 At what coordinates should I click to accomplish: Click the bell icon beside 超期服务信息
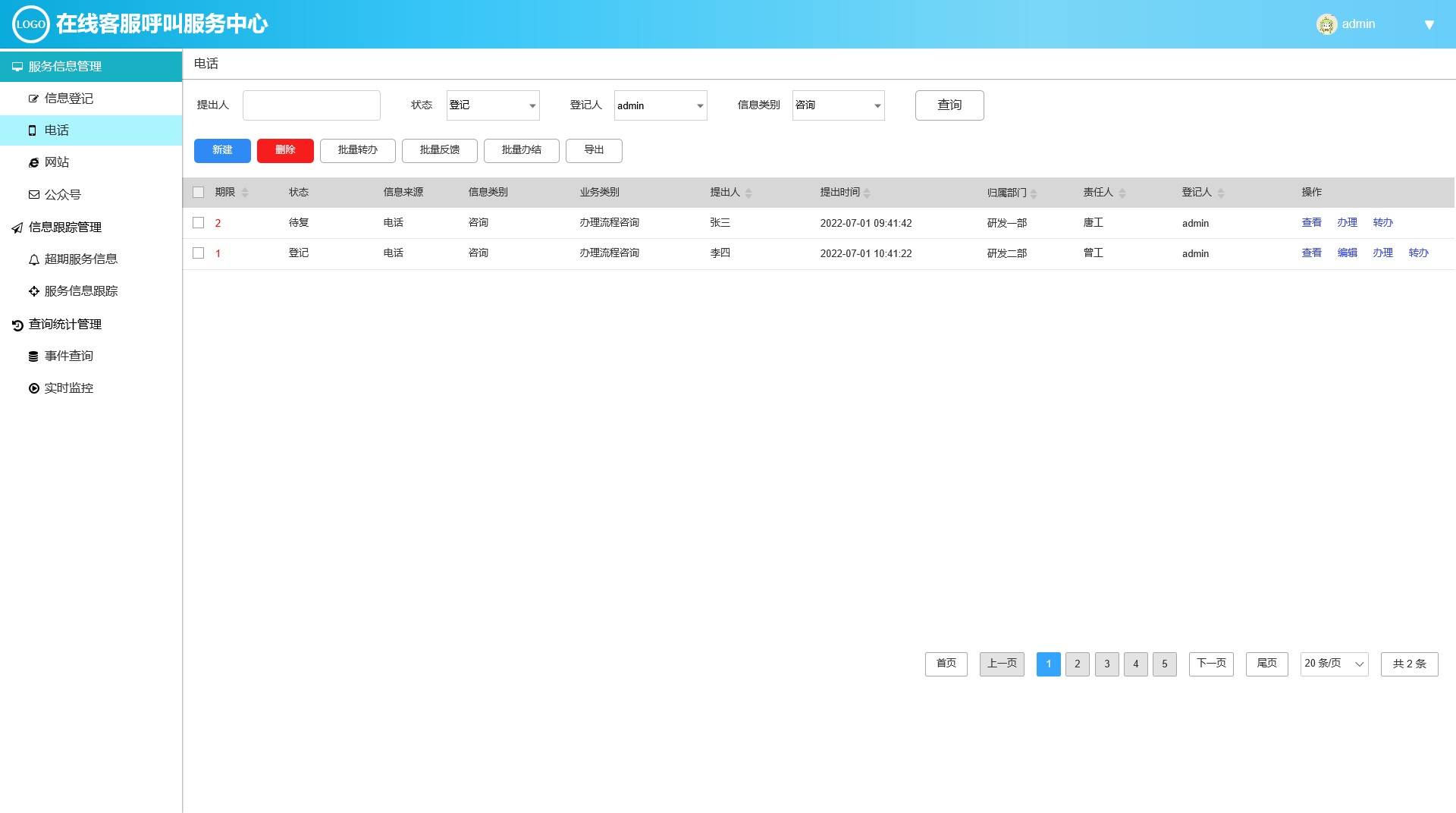[x=33, y=259]
